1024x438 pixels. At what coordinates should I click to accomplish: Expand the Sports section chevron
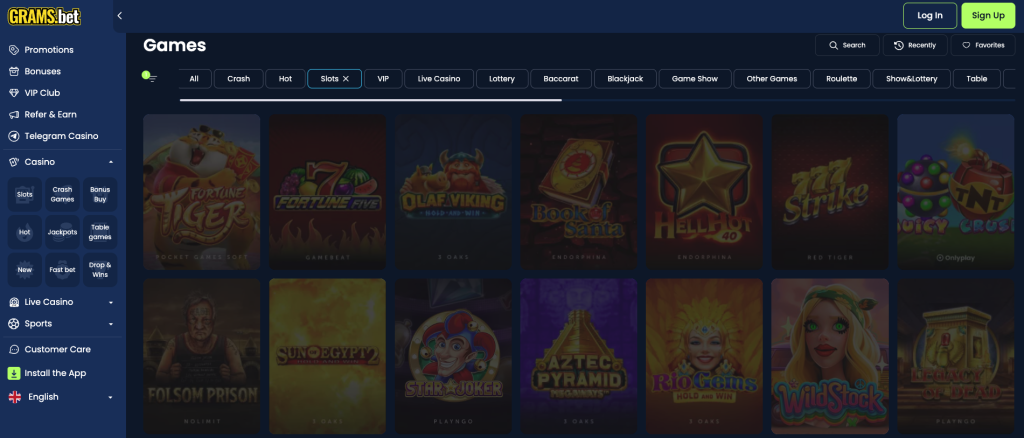(x=111, y=324)
